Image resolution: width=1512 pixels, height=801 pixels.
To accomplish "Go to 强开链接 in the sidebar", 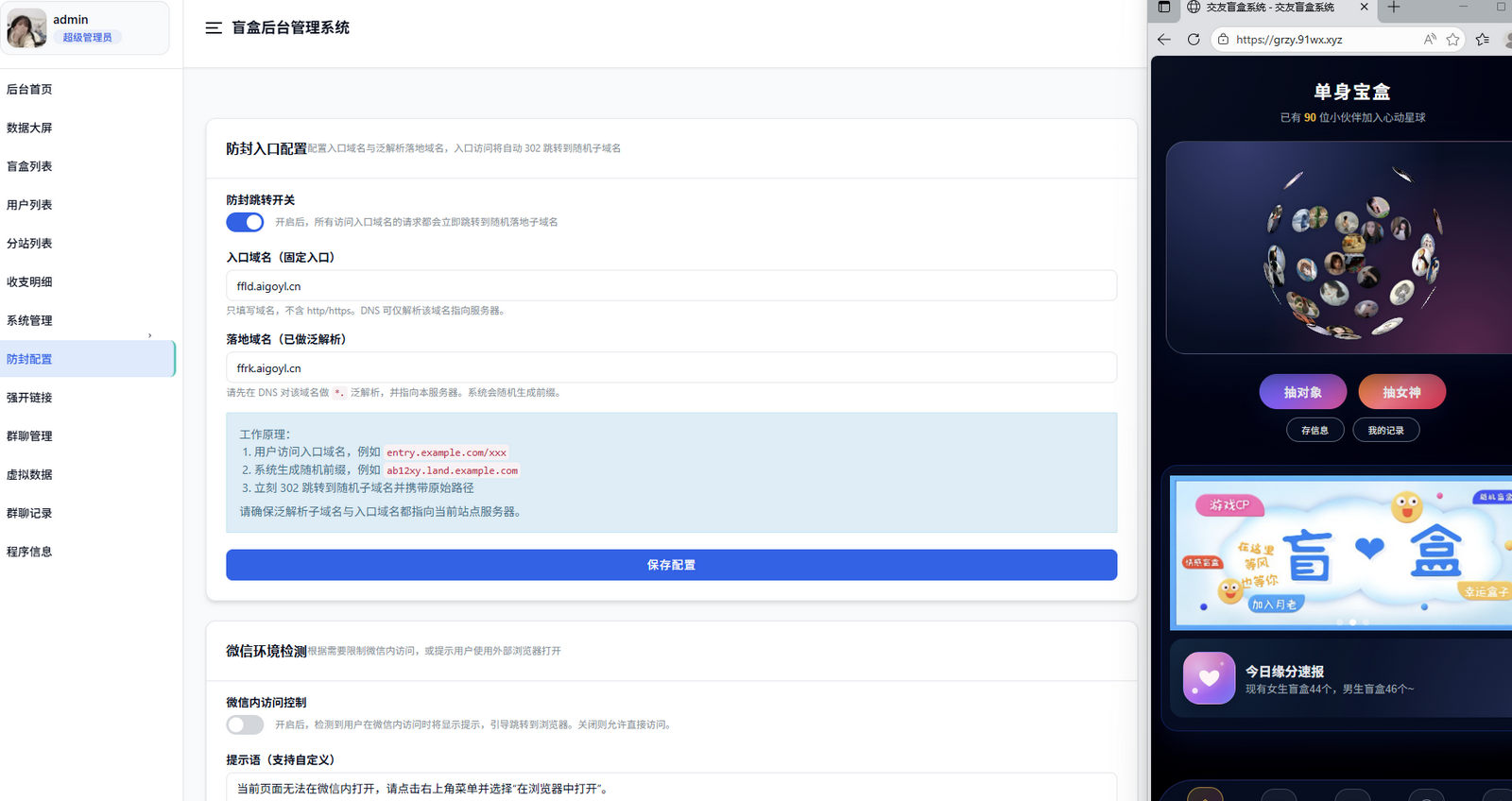I will click(x=30, y=398).
